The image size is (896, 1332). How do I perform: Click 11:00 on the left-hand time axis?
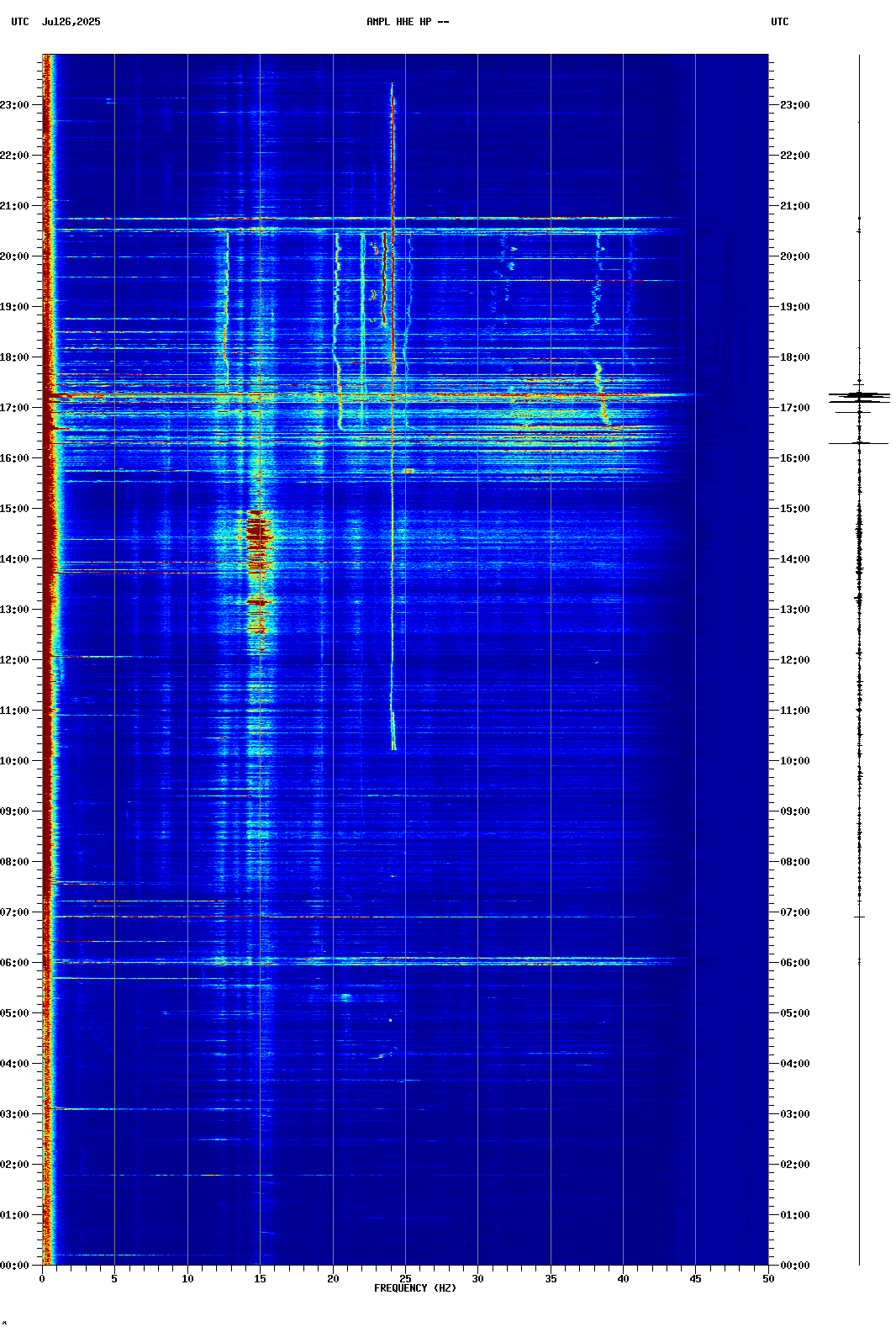click(14, 711)
